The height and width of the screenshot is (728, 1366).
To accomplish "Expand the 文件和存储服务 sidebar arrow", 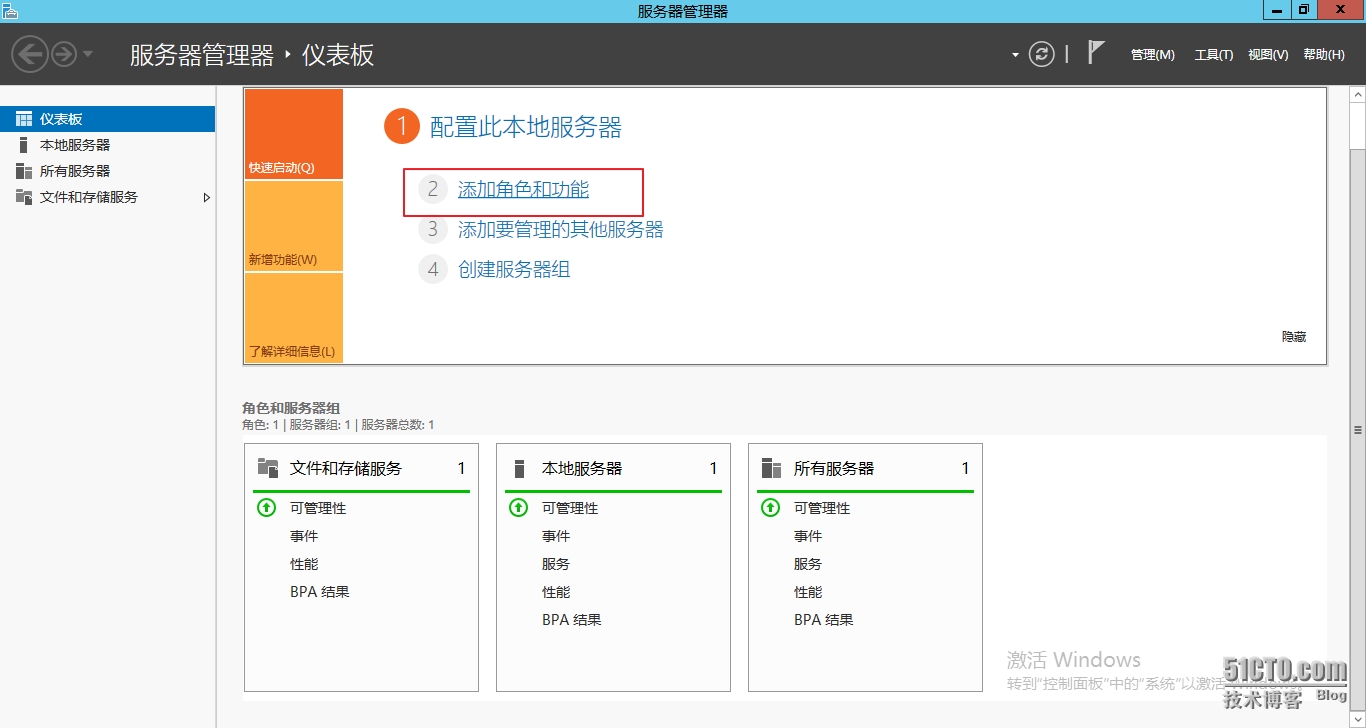I will point(207,198).
